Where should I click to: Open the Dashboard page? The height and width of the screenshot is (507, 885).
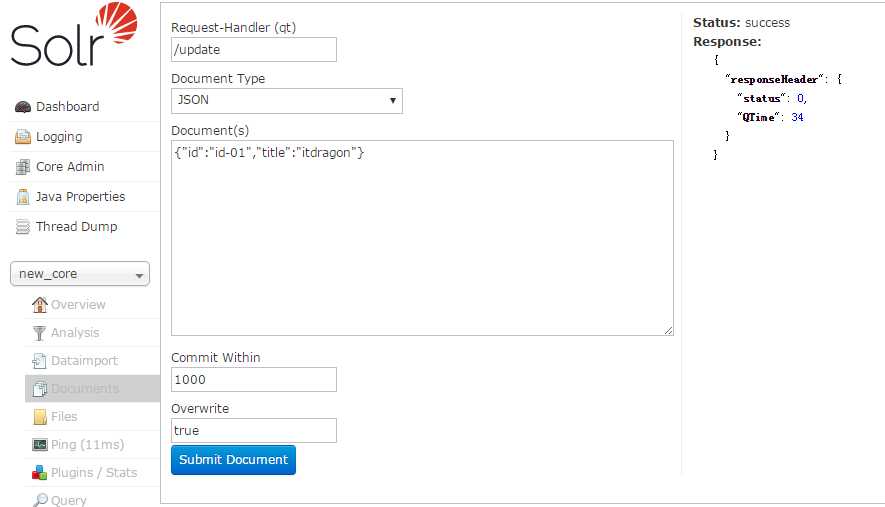tap(68, 107)
